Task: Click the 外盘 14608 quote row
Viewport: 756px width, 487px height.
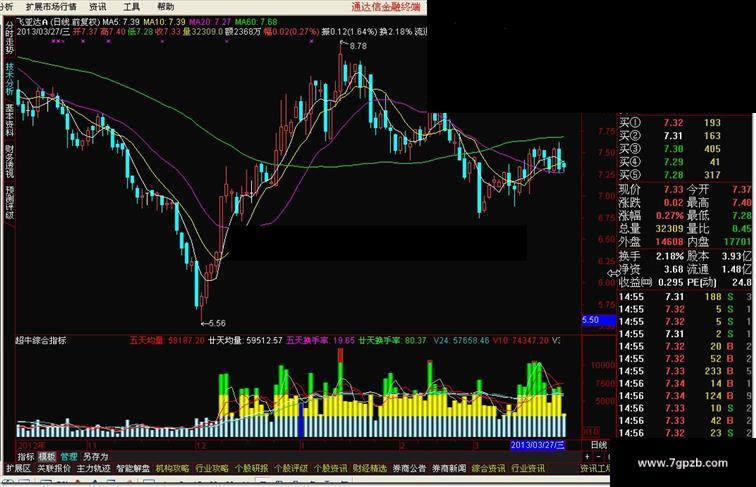Action: point(651,242)
